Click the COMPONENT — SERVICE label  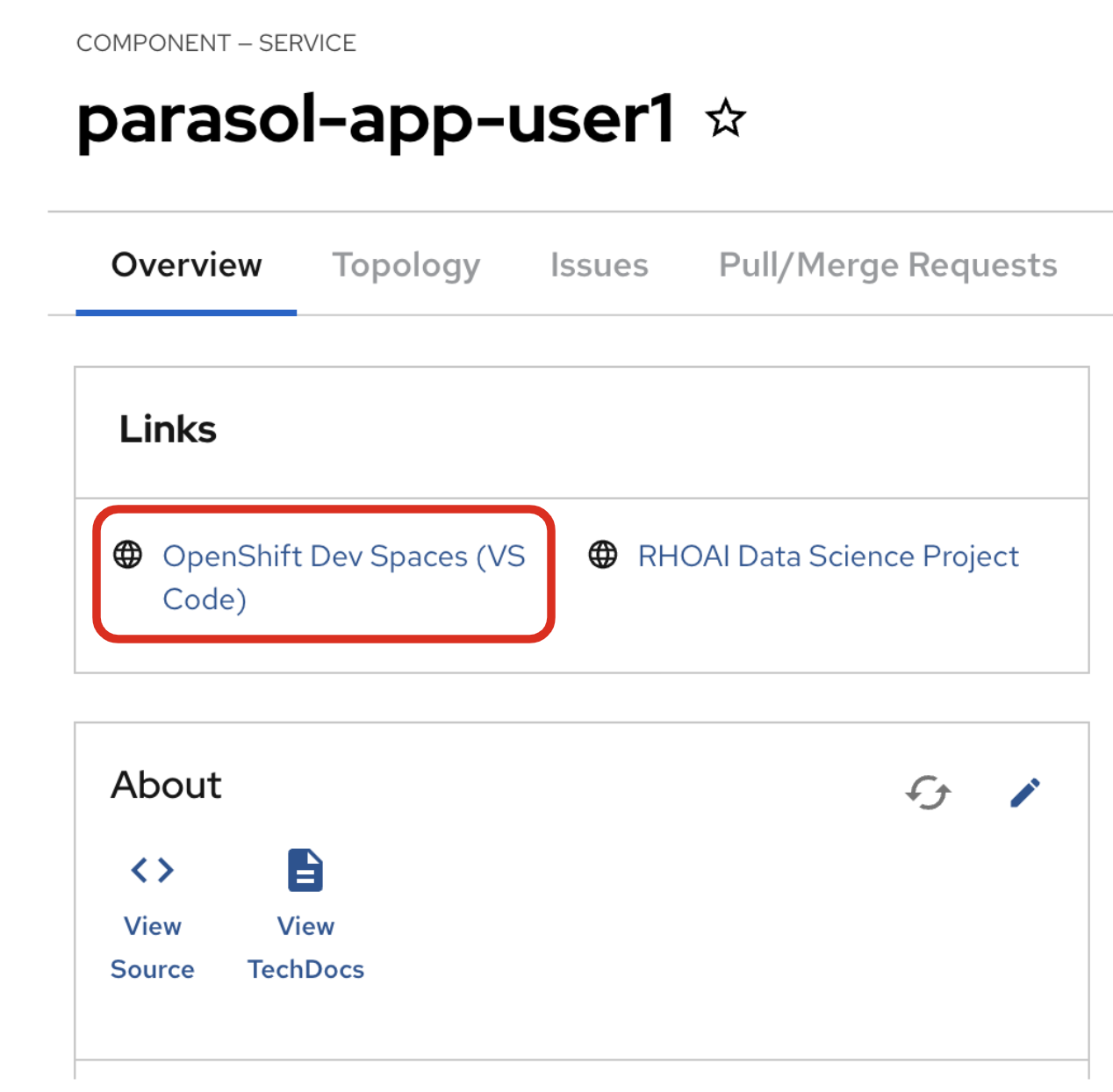(x=216, y=43)
